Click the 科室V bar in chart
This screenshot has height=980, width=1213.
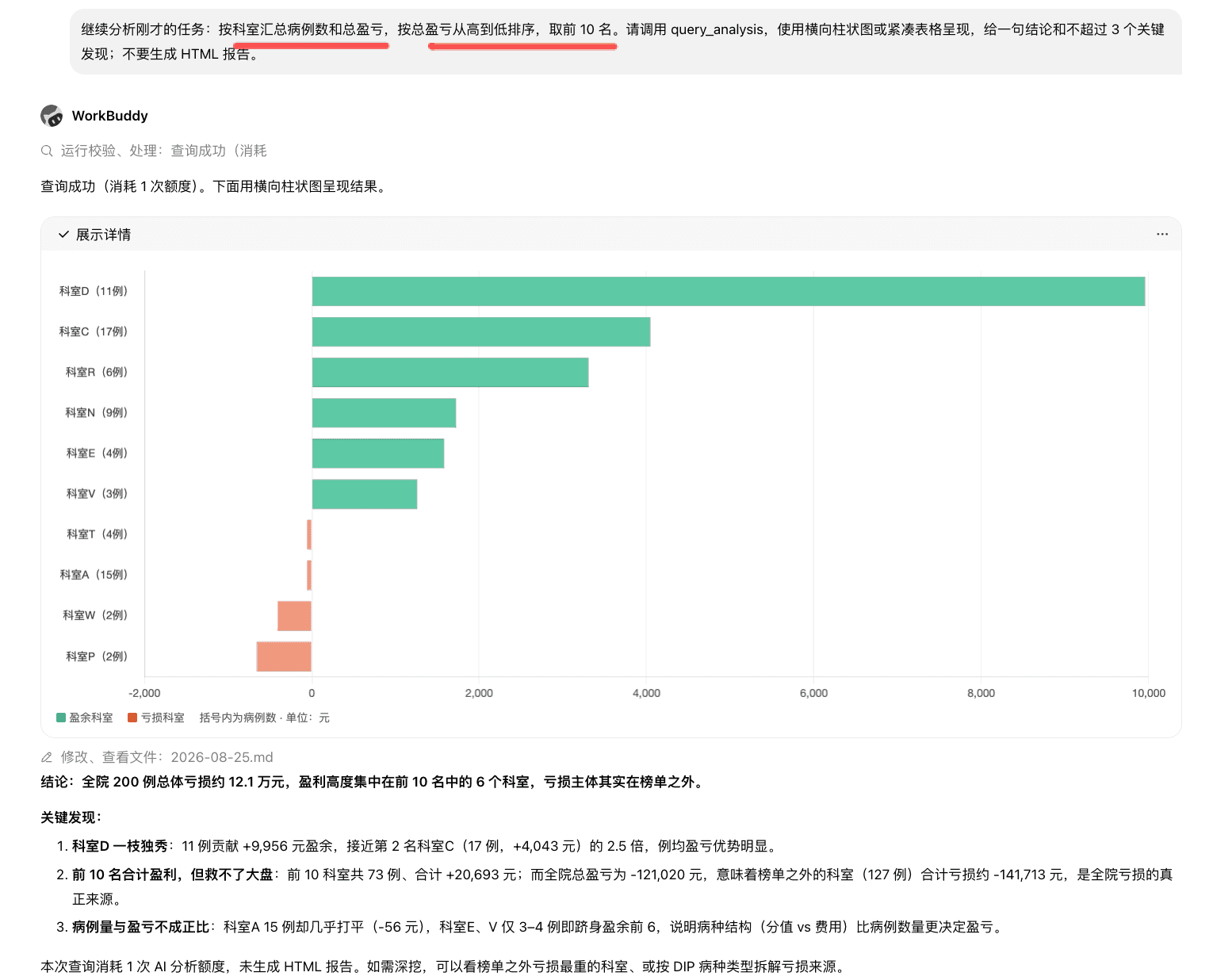pos(365,494)
